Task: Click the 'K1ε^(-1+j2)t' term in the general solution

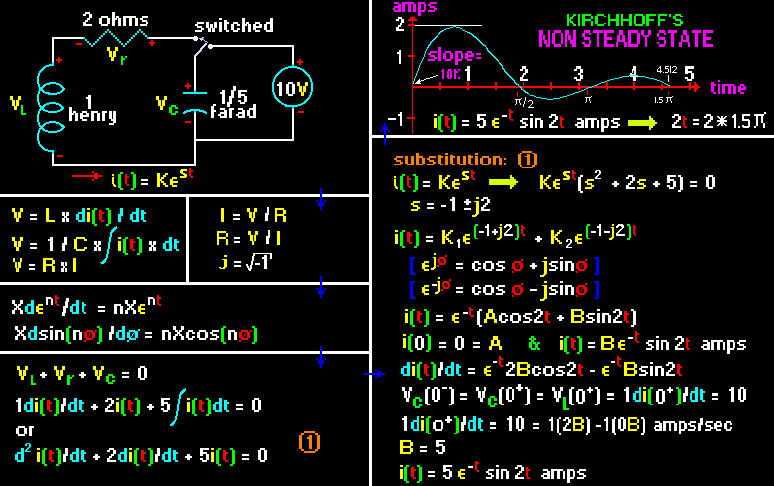Action: coord(484,236)
